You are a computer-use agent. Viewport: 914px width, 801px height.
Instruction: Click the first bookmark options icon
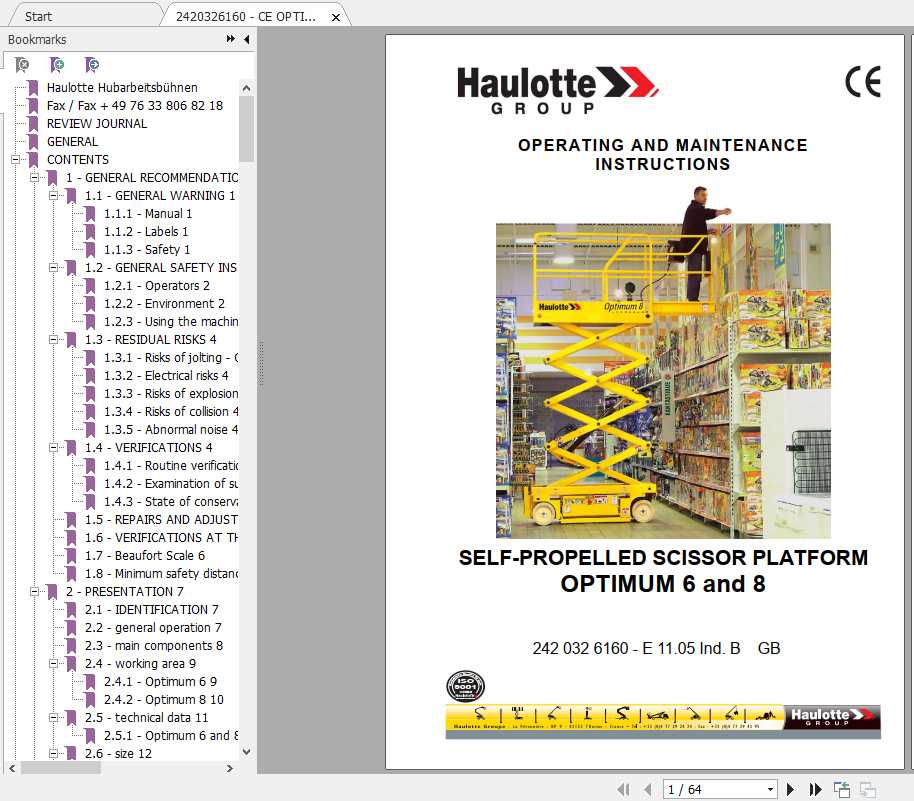22,64
